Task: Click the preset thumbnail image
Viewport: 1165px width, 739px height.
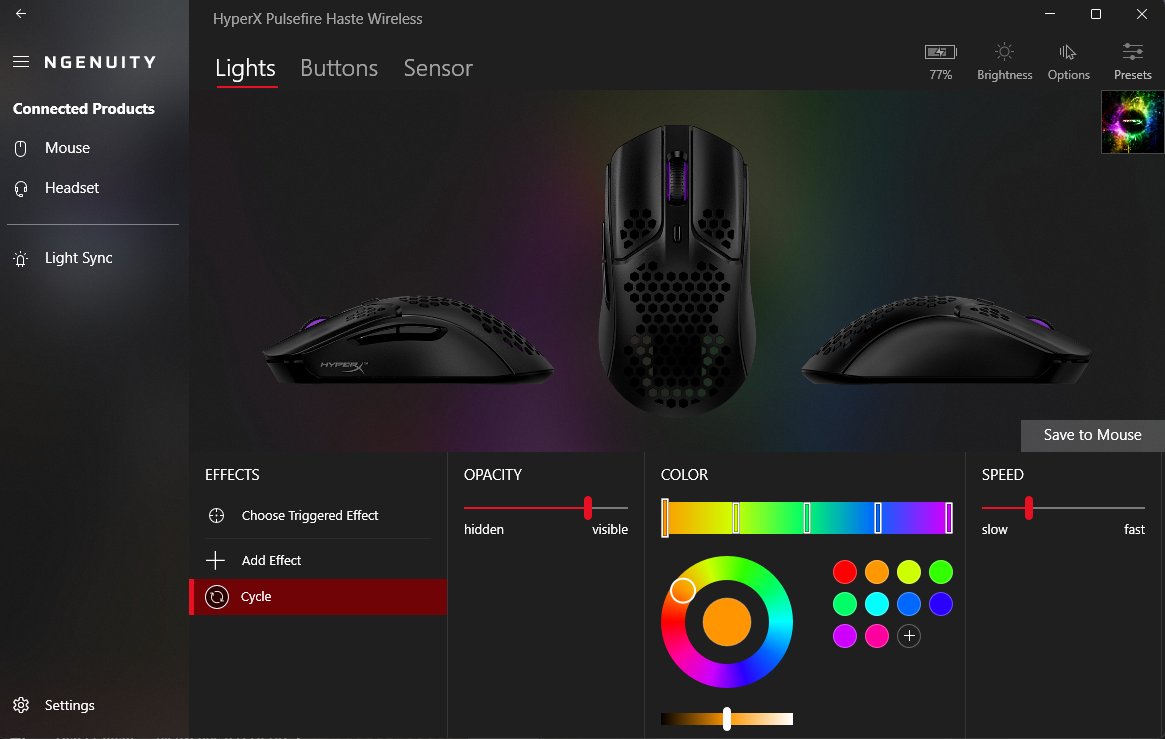Action: [1132, 122]
